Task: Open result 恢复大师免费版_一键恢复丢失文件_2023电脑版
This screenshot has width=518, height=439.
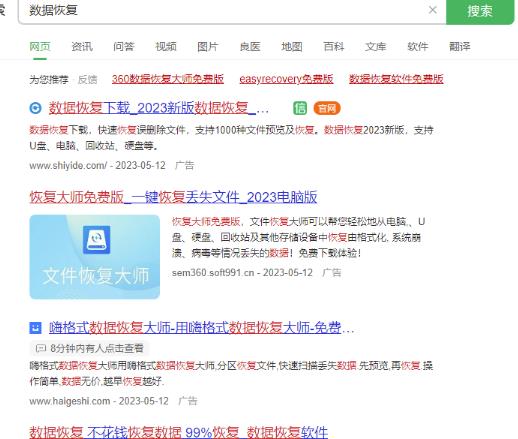Action: [173, 197]
